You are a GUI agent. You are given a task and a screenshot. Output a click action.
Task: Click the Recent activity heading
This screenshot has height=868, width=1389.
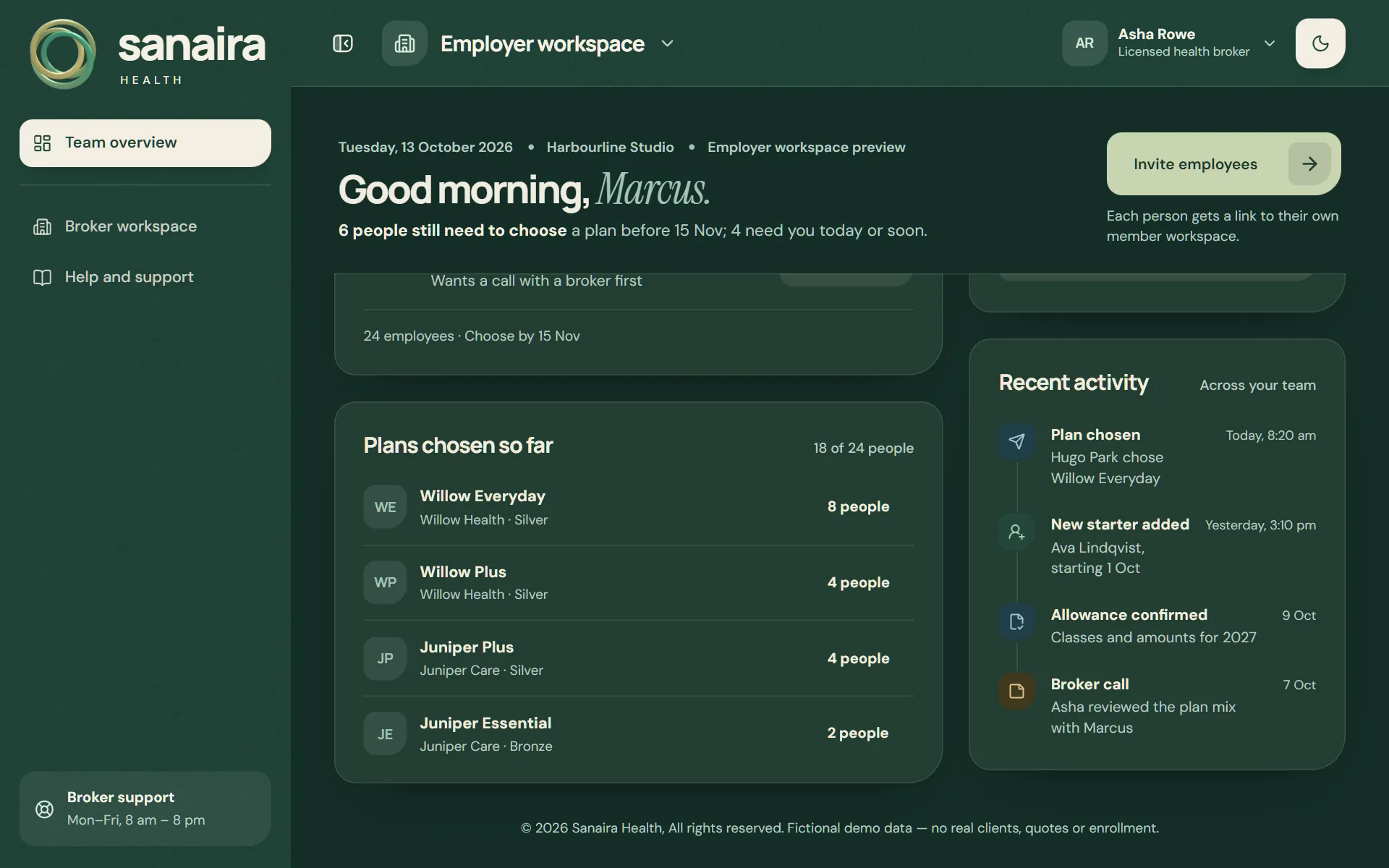tap(1074, 382)
